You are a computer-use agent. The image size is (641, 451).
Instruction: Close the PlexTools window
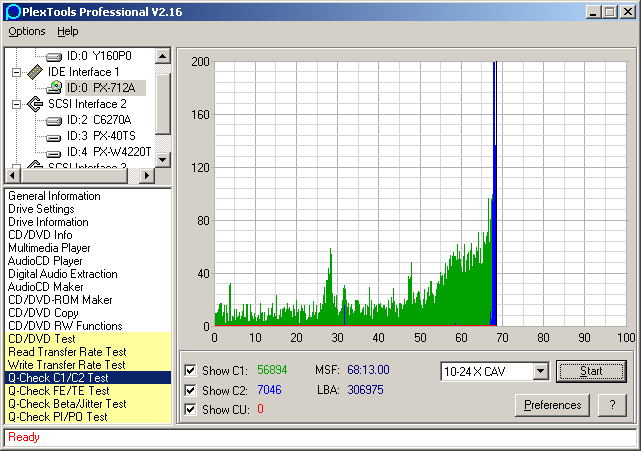(x=628, y=12)
